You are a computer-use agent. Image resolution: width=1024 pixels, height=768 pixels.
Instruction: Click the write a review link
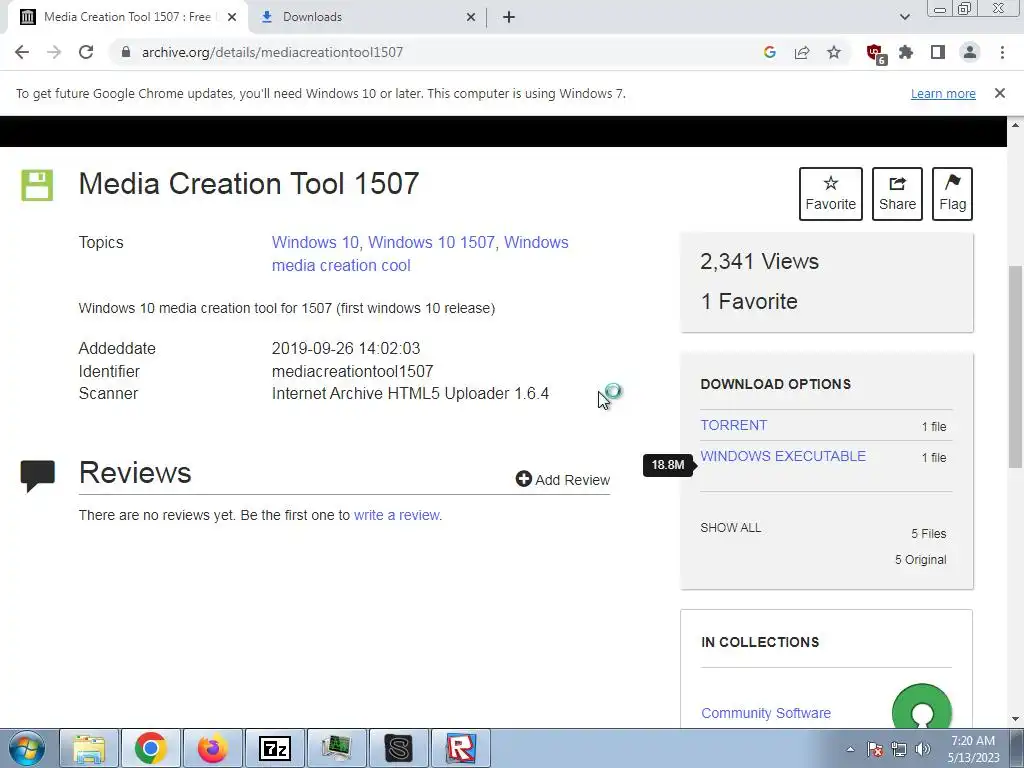click(x=396, y=515)
